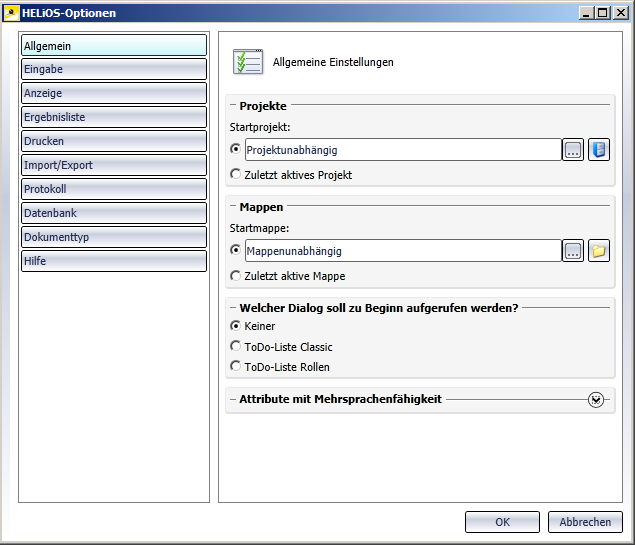Select the Mappenunabhängig radio button
The height and width of the screenshot is (545, 635).
coord(235,250)
